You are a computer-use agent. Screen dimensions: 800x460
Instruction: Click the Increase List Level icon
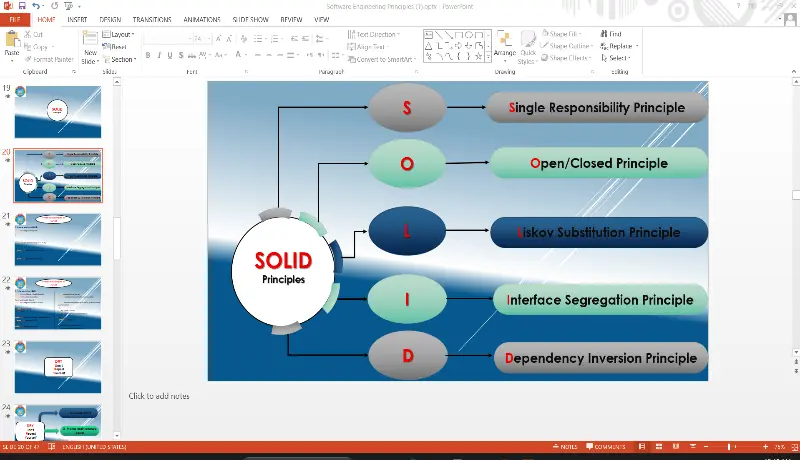coord(305,39)
